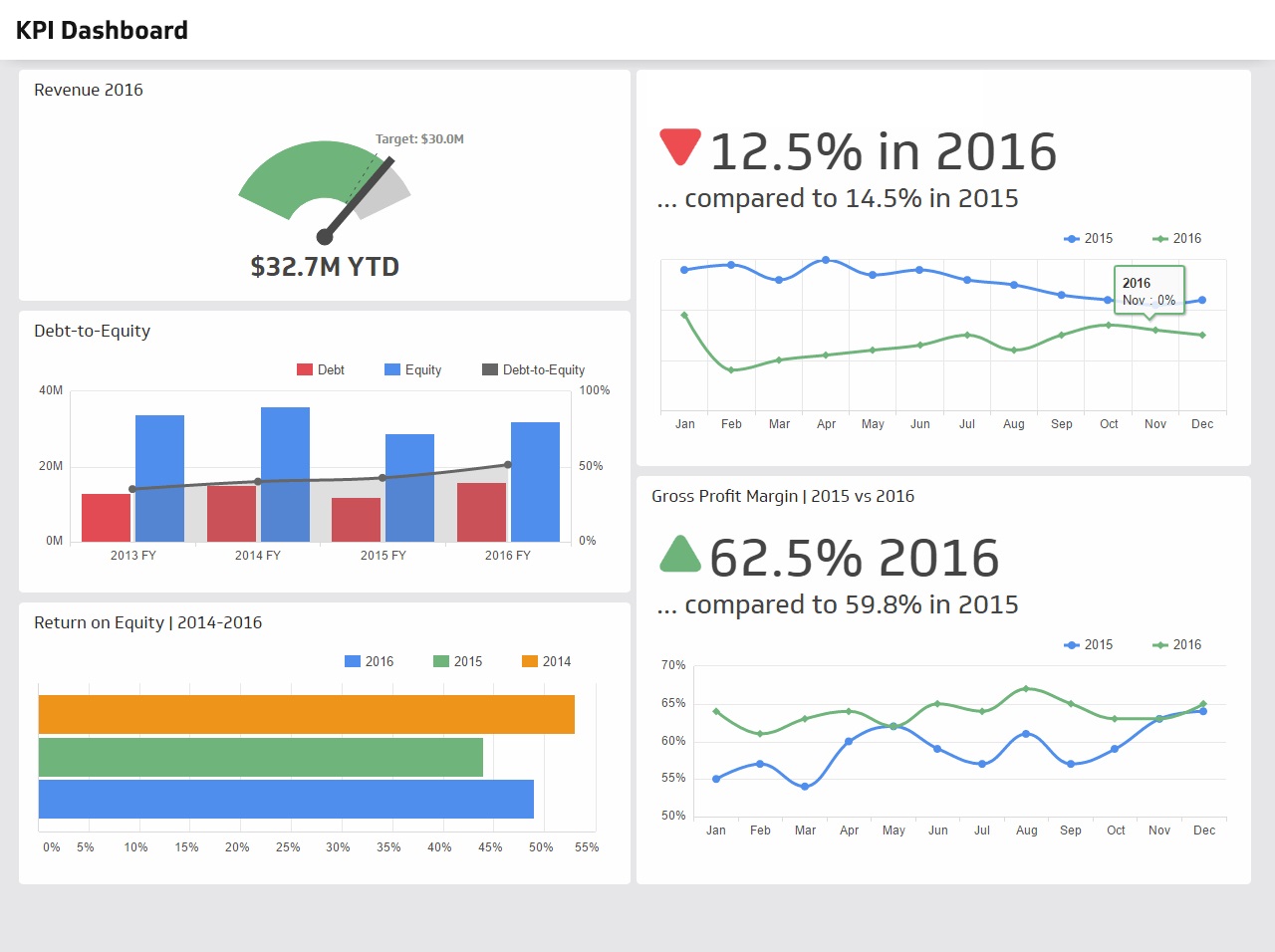The image size is (1275, 952).
Task: Select the green 2015 Return on Equity bar
Action: pyautogui.click(x=260, y=757)
